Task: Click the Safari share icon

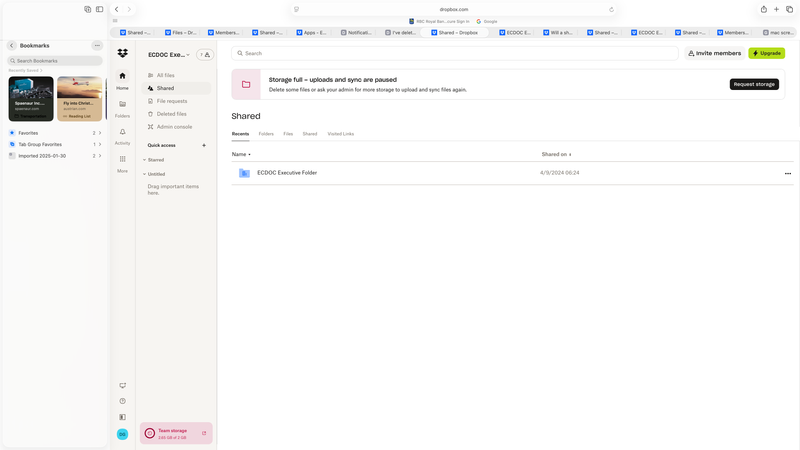Action: click(x=764, y=9)
